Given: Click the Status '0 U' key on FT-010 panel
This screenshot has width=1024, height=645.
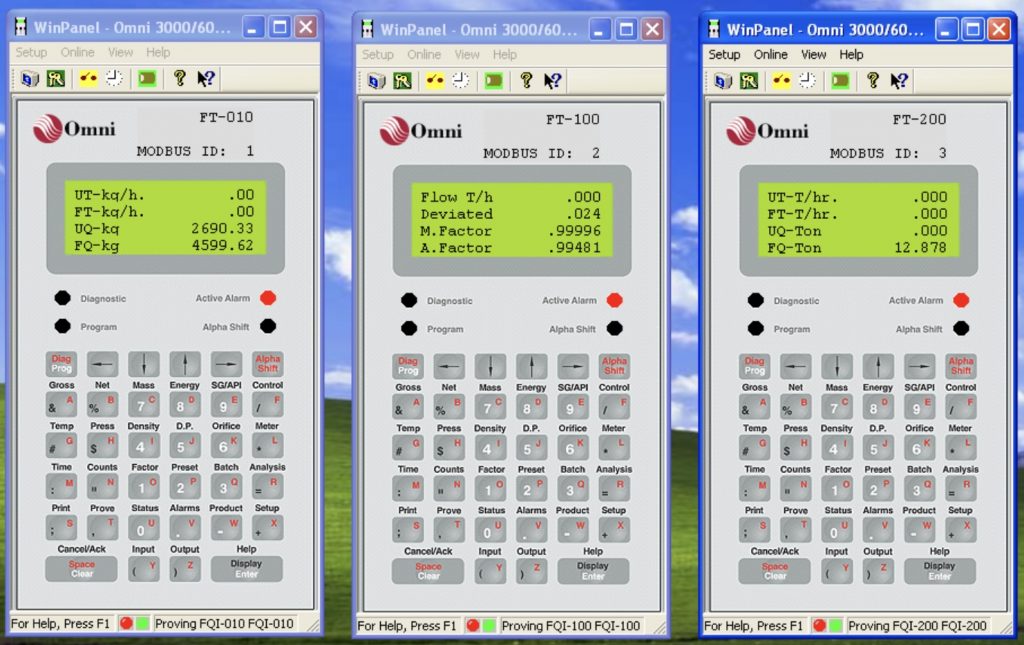Looking at the screenshot, I should point(144,527).
